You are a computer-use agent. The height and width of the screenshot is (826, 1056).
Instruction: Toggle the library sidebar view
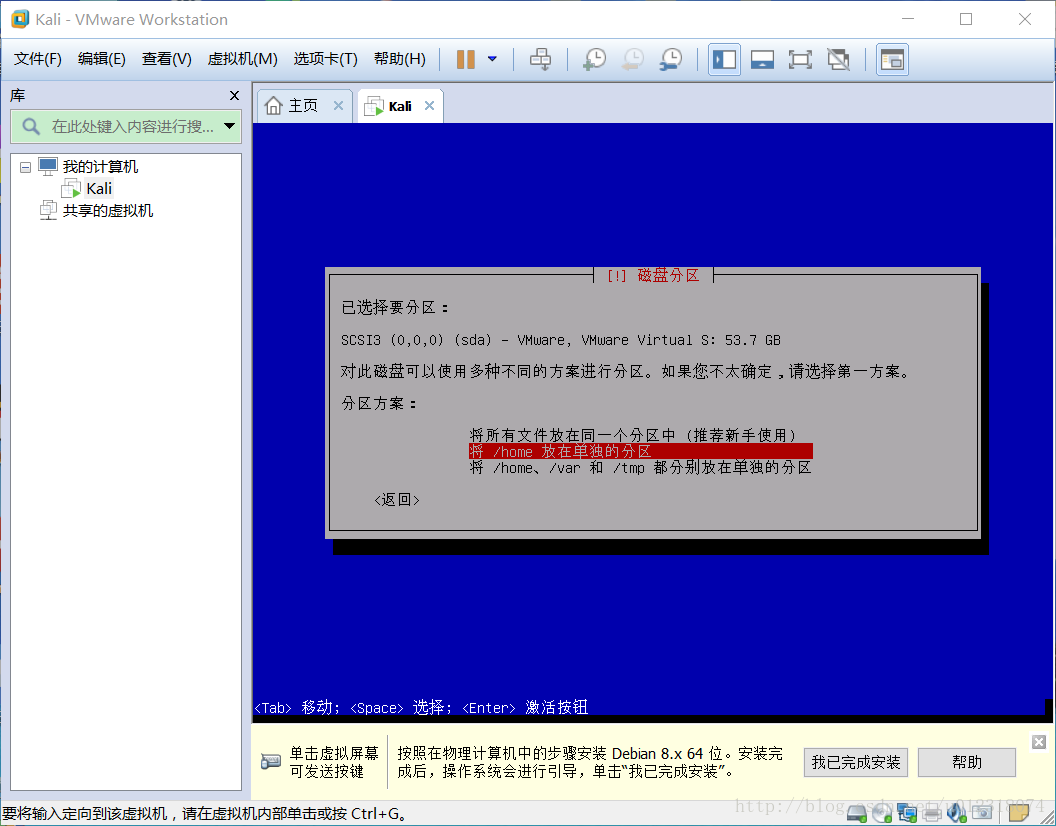pos(724,59)
